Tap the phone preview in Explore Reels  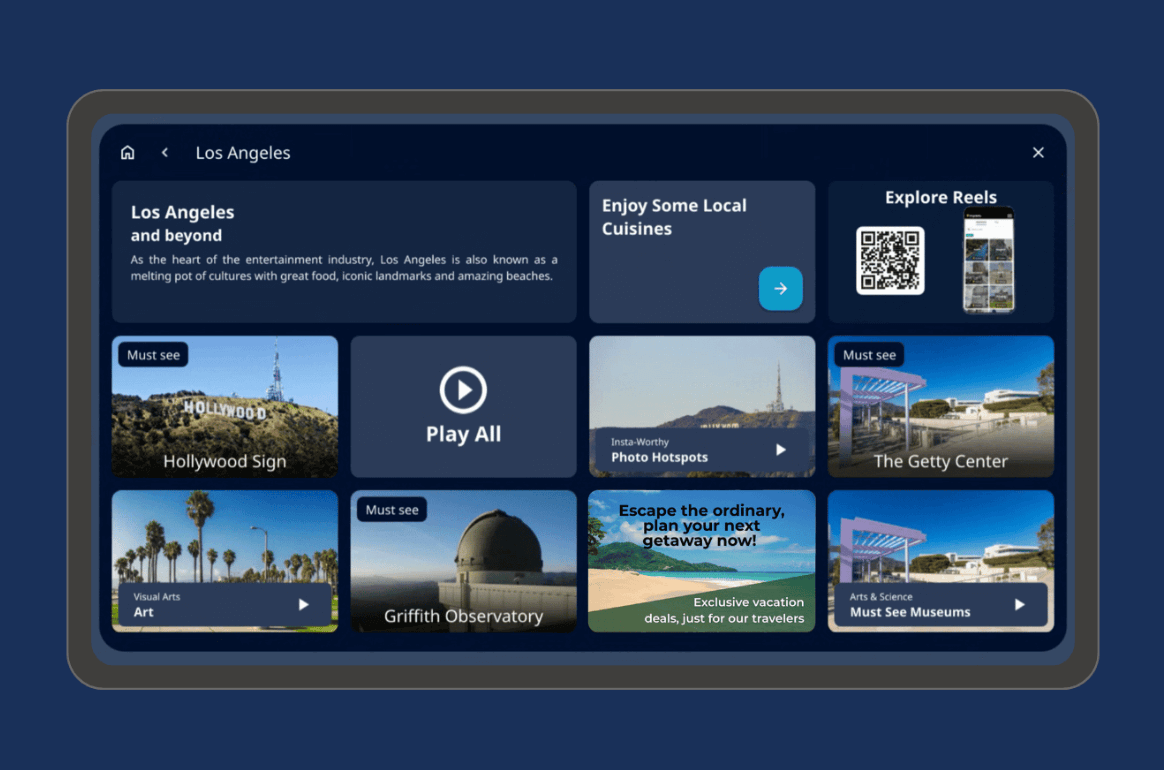click(x=988, y=261)
